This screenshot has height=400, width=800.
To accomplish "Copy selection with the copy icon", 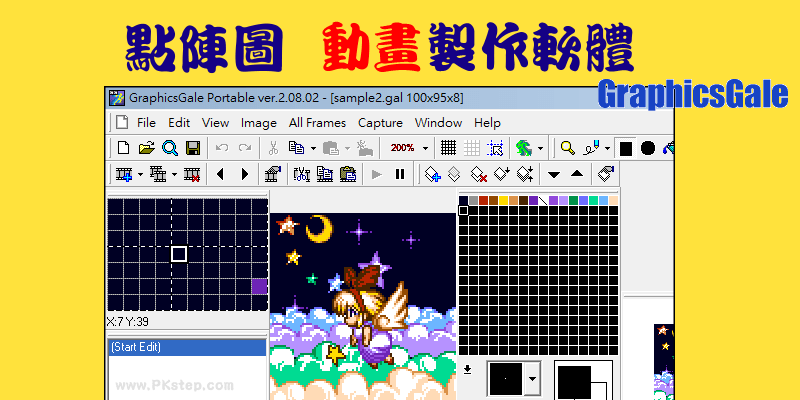I will [x=296, y=148].
